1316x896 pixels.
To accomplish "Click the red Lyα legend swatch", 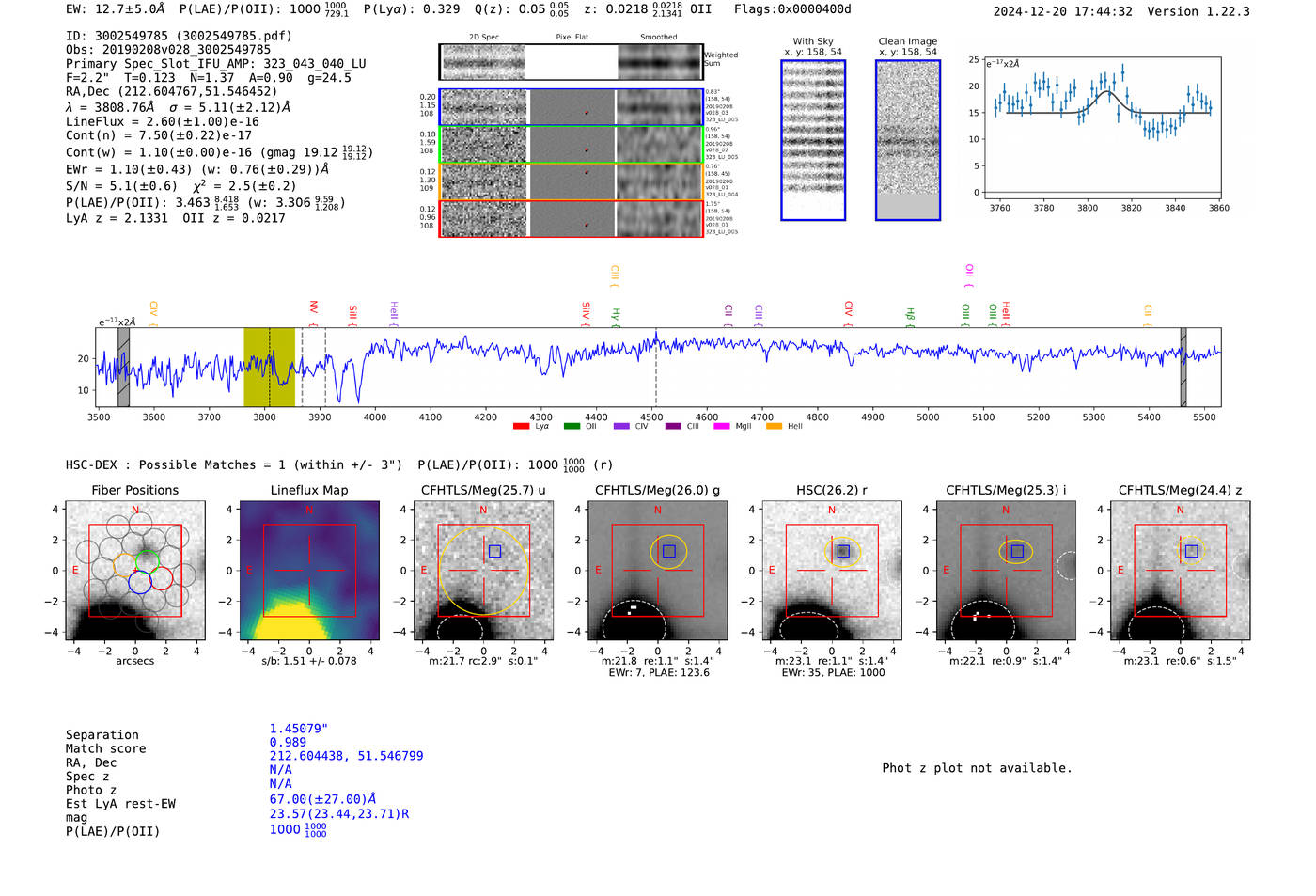I will [x=521, y=427].
